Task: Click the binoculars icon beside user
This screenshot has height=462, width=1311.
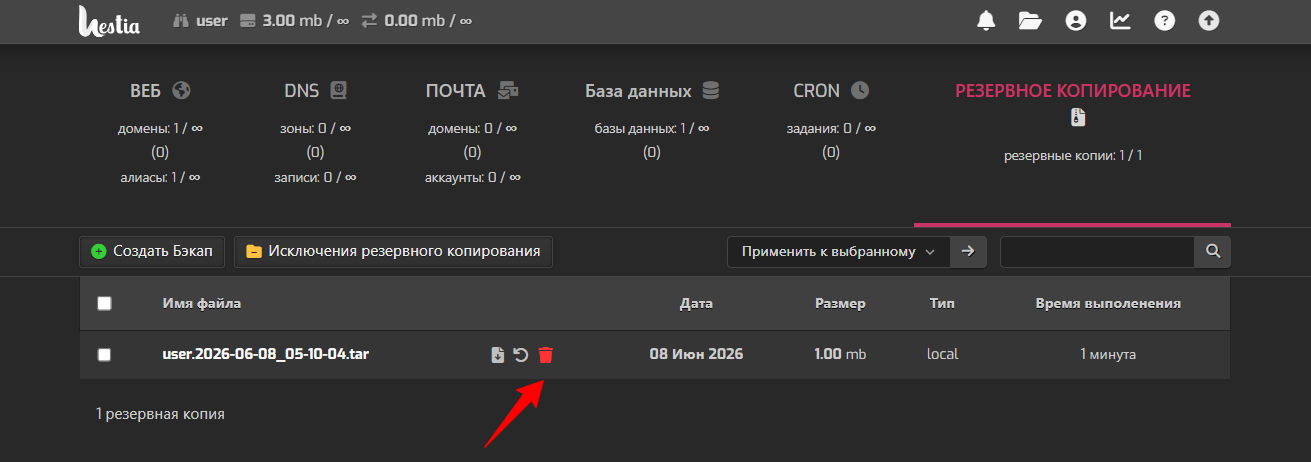Action: pos(182,20)
